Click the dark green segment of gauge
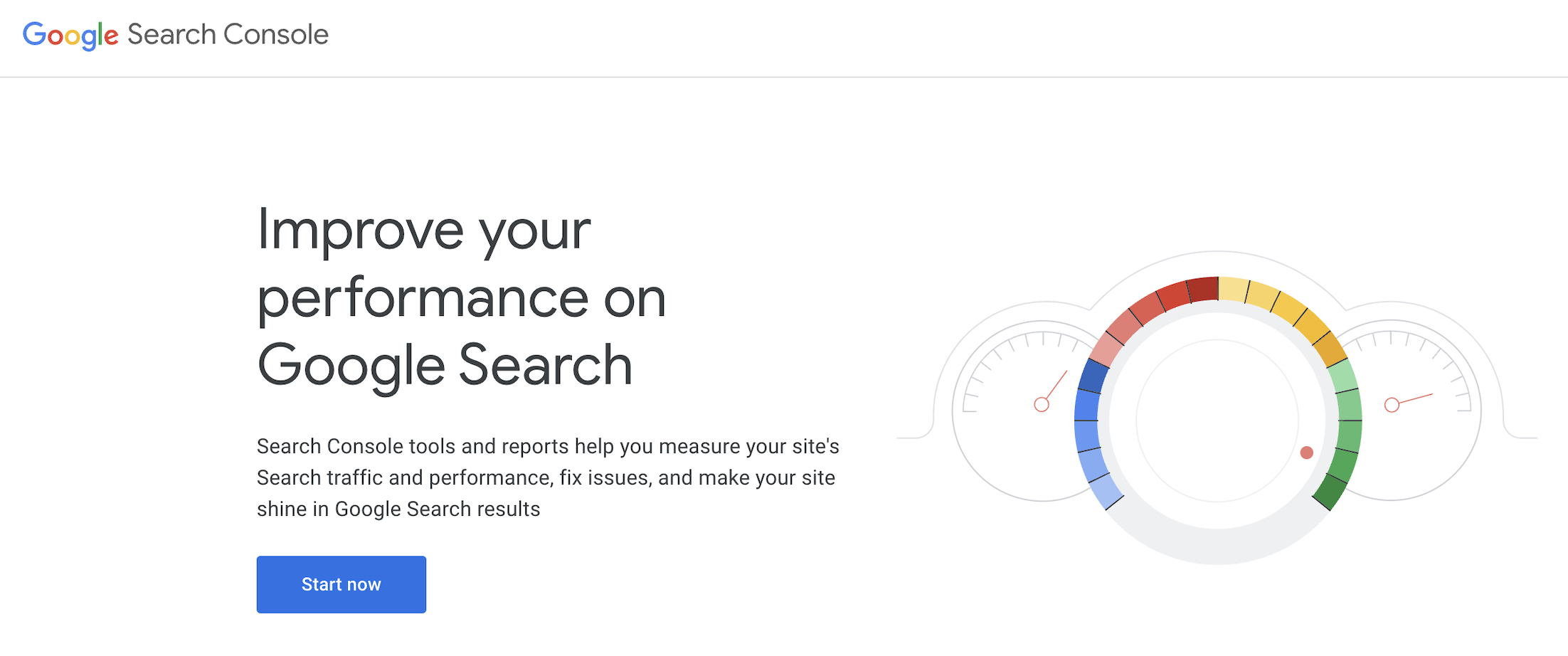The width and height of the screenshot is (1568, 656). pyautogui.click(x=1329, y=492)
